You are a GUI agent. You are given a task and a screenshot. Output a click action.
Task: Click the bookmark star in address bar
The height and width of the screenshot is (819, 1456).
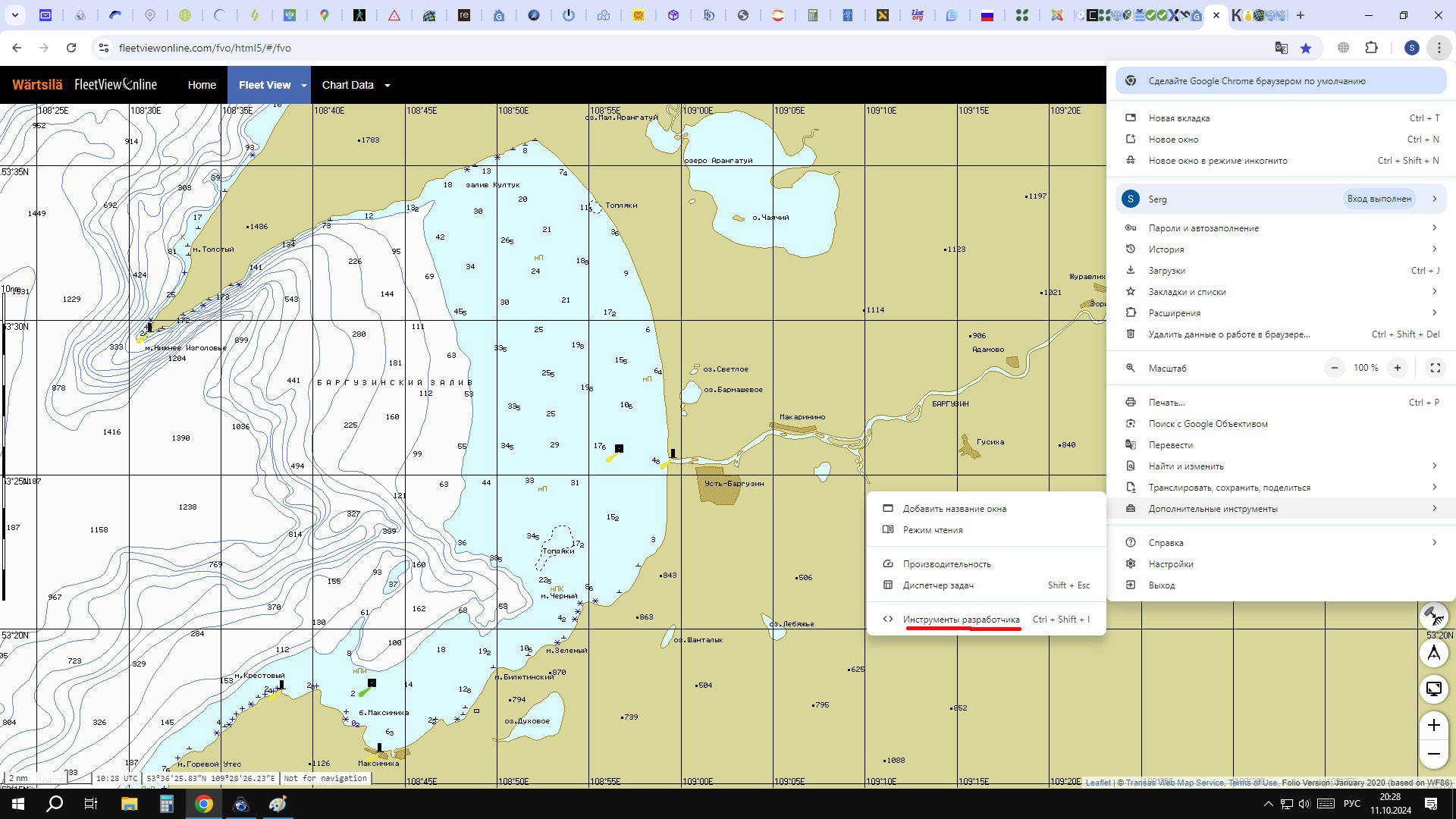(x=1306, y=48)
